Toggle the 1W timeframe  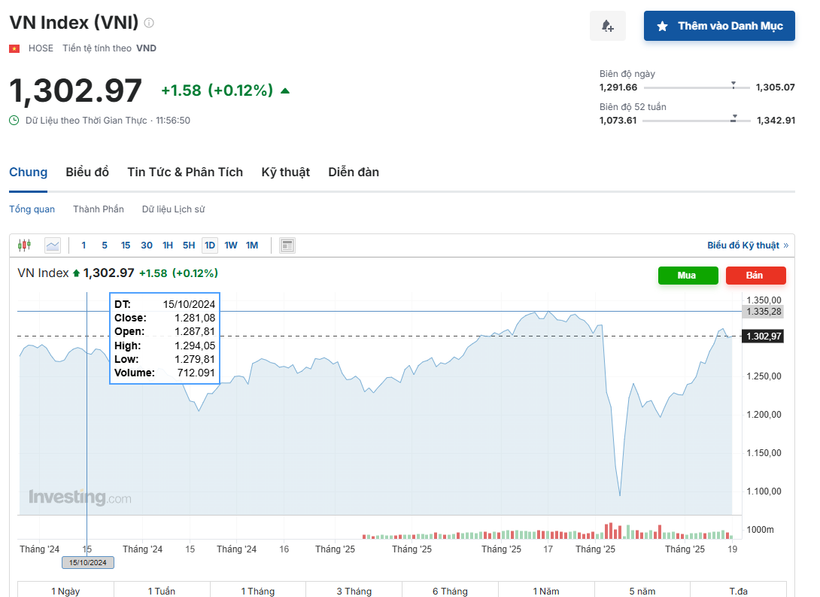click(230, 244)
